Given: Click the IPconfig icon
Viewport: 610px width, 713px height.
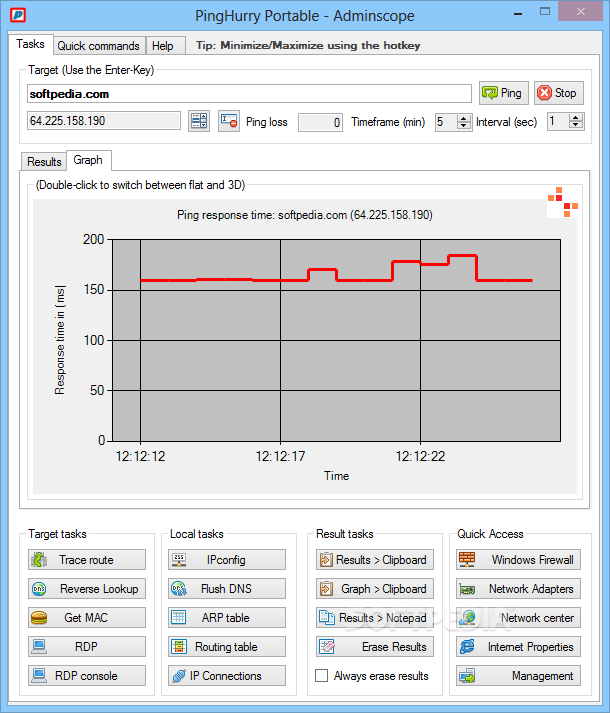Looking at the screenshot, I should click(179, 560).
